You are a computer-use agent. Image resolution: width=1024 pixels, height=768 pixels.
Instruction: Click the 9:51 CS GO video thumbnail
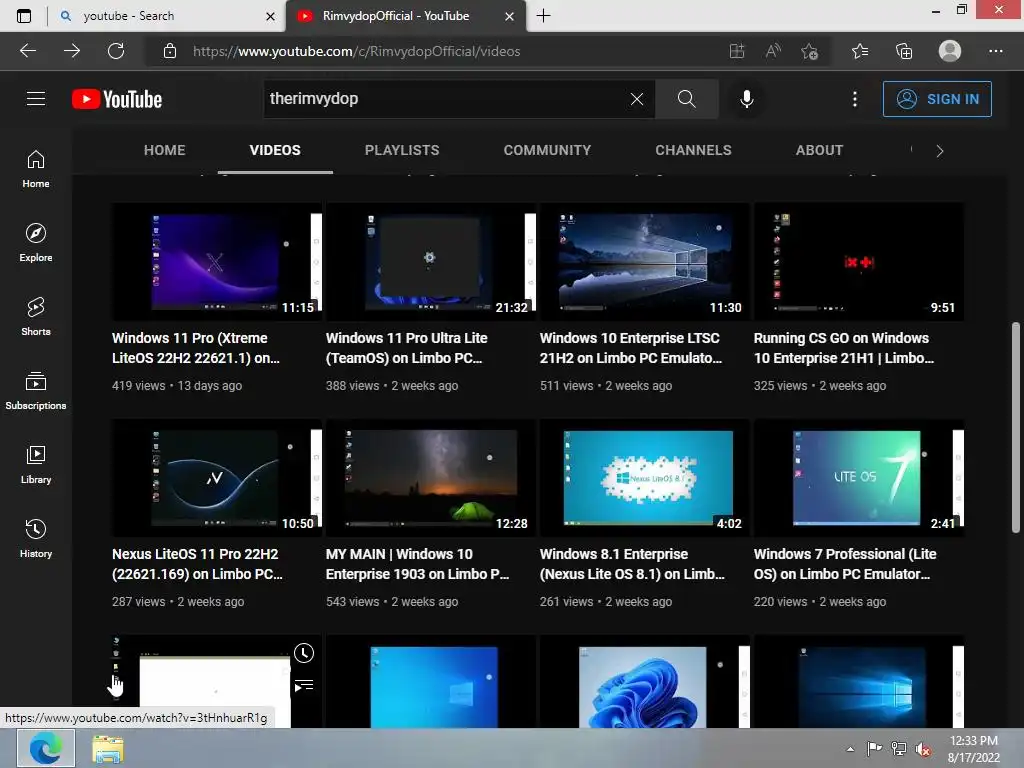click(x=858, y=261)
